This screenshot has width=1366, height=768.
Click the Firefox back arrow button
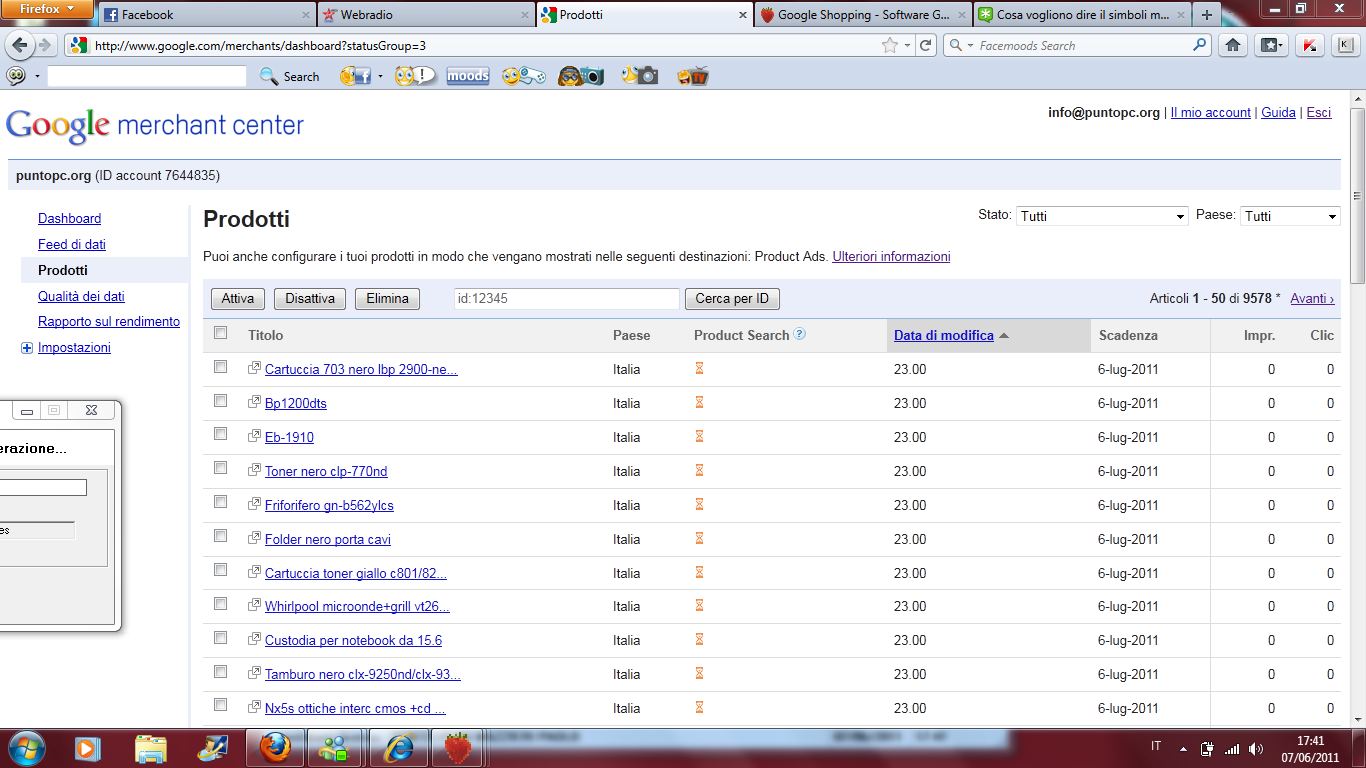(x=20, y=45)
